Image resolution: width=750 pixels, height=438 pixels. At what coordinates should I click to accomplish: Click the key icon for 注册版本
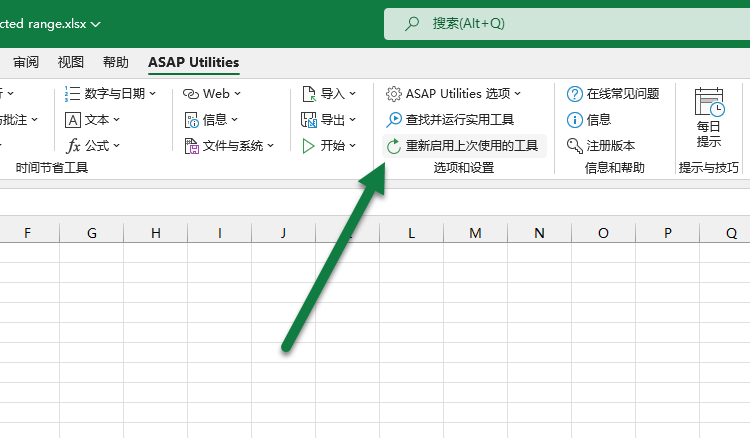(574, 146)
